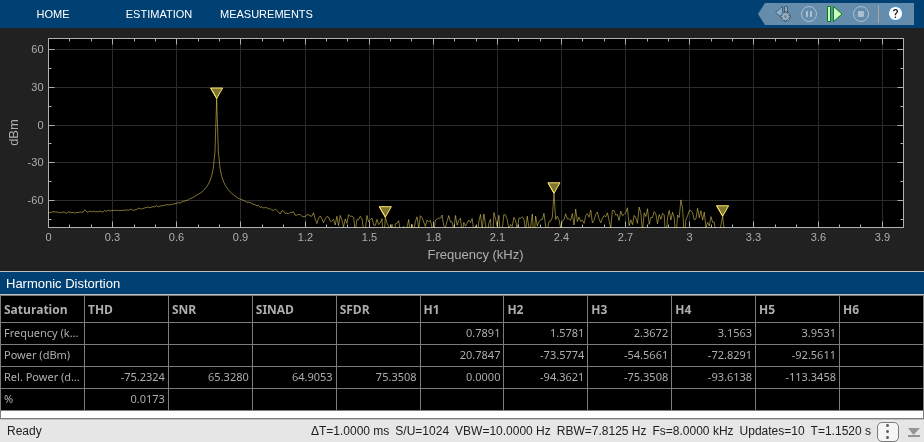This screenshot has height=442, width=924.
Task: Select the second harmonic marker near 1.58 kHz
Action: click(385, 211)
